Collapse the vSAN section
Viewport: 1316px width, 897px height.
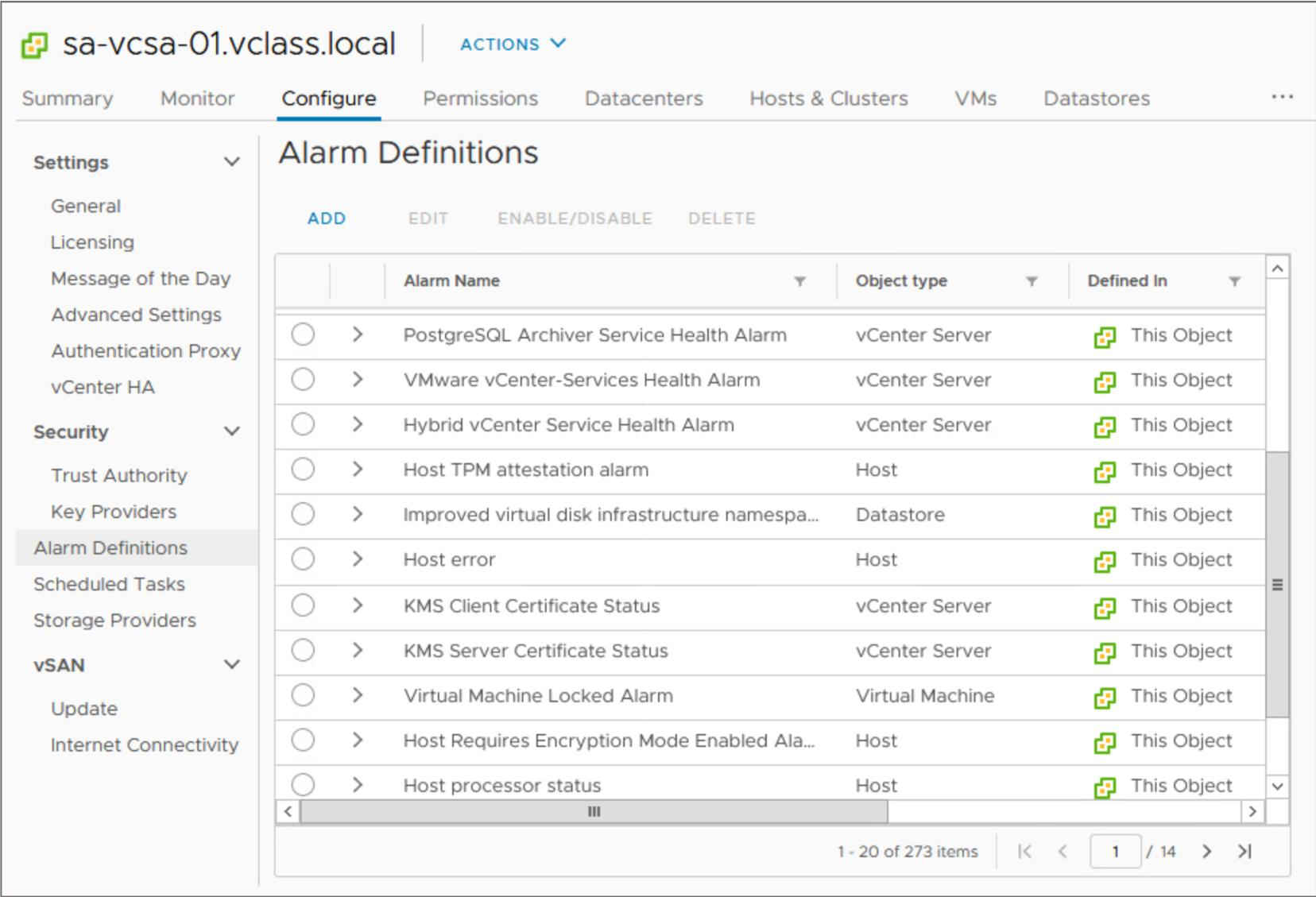[x=232, y=664]
